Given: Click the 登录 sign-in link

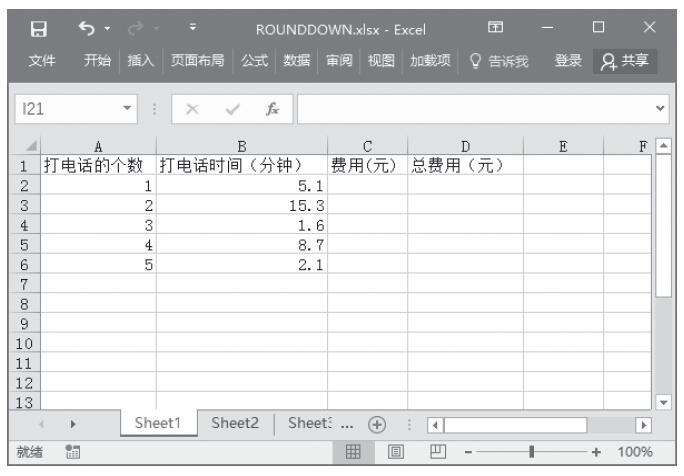Looking at the screenshot, I should tap(568, 63).
